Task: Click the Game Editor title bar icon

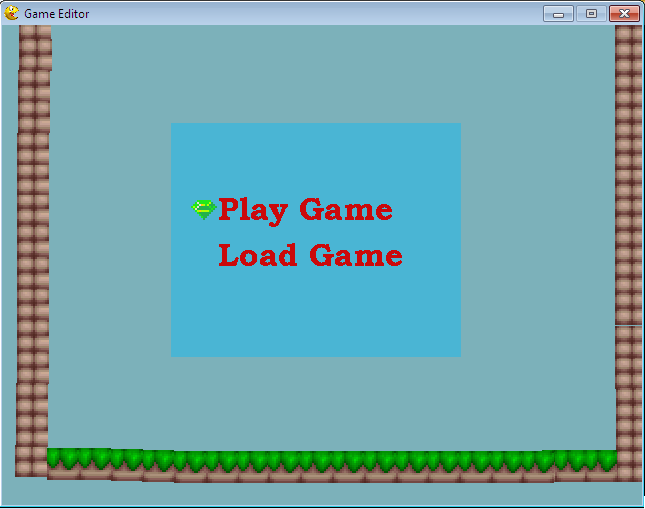Action: click(x=12, y=13)
